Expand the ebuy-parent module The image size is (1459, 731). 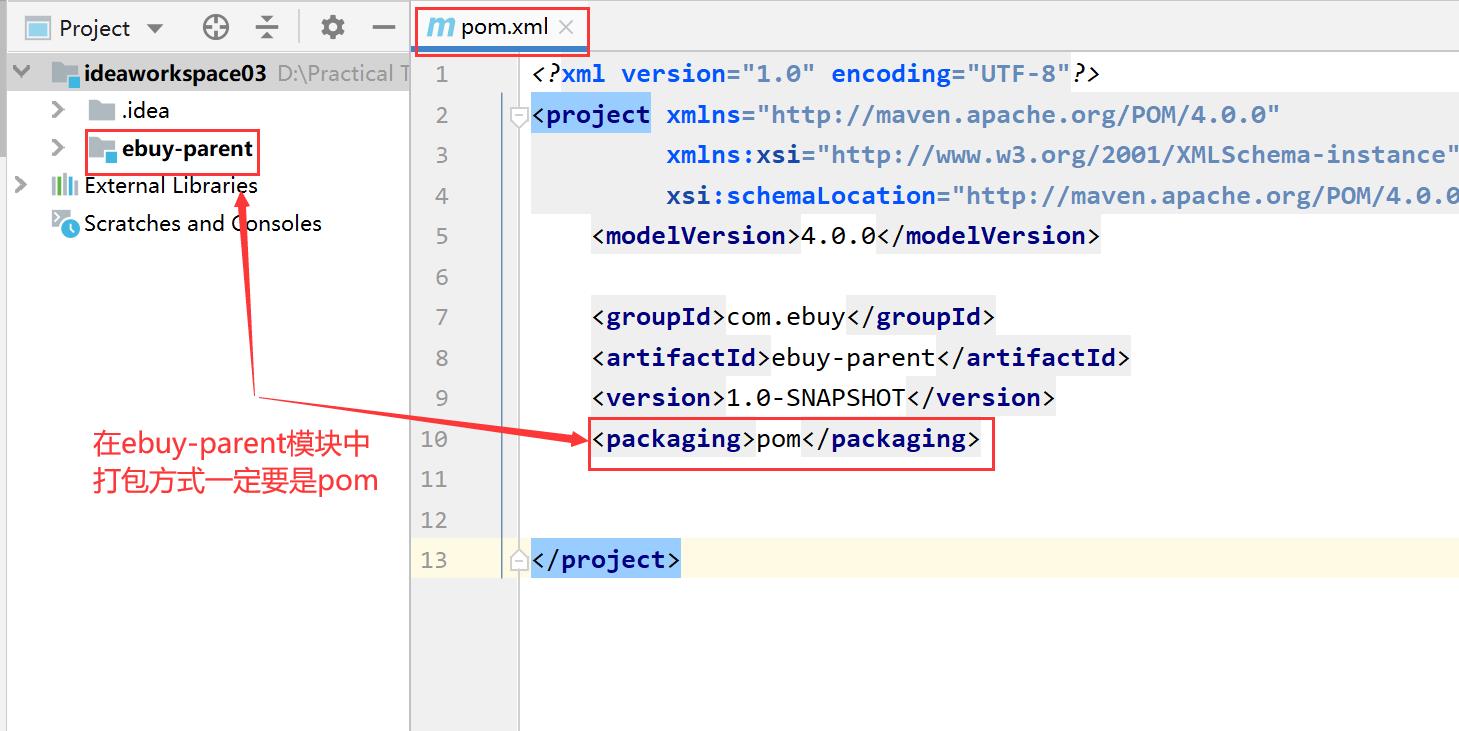point(58,149)
